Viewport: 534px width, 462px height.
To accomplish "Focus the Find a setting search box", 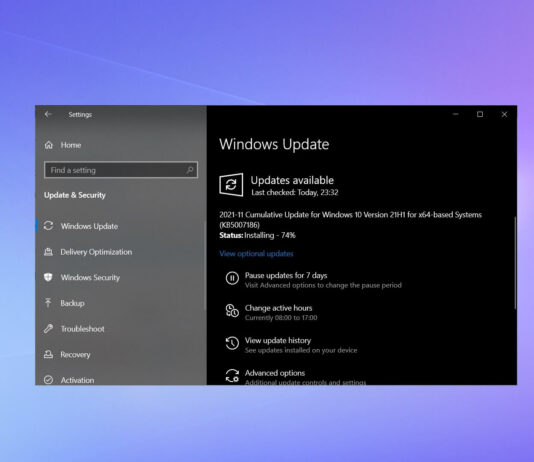I will pyautogui.click(x=121, y=170).
